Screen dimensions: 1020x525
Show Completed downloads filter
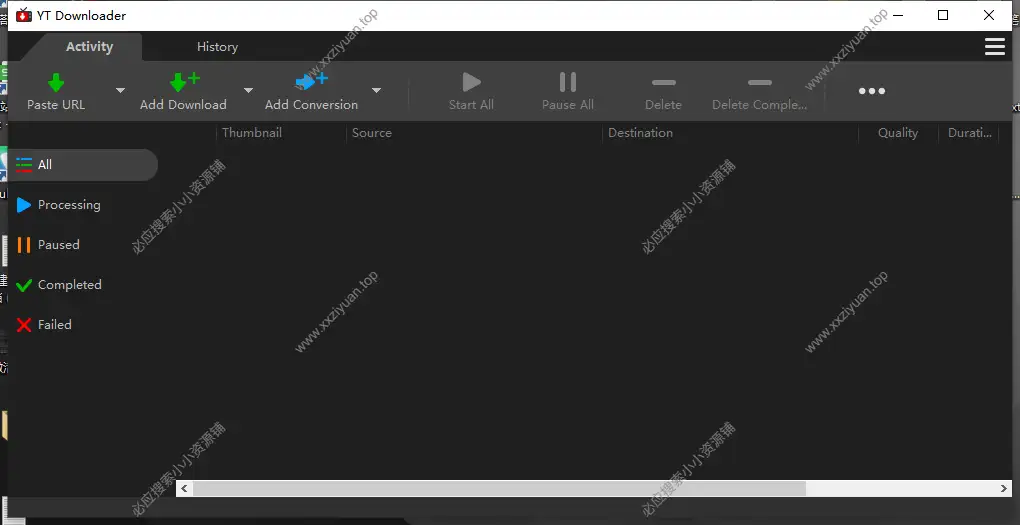[69, 285]
